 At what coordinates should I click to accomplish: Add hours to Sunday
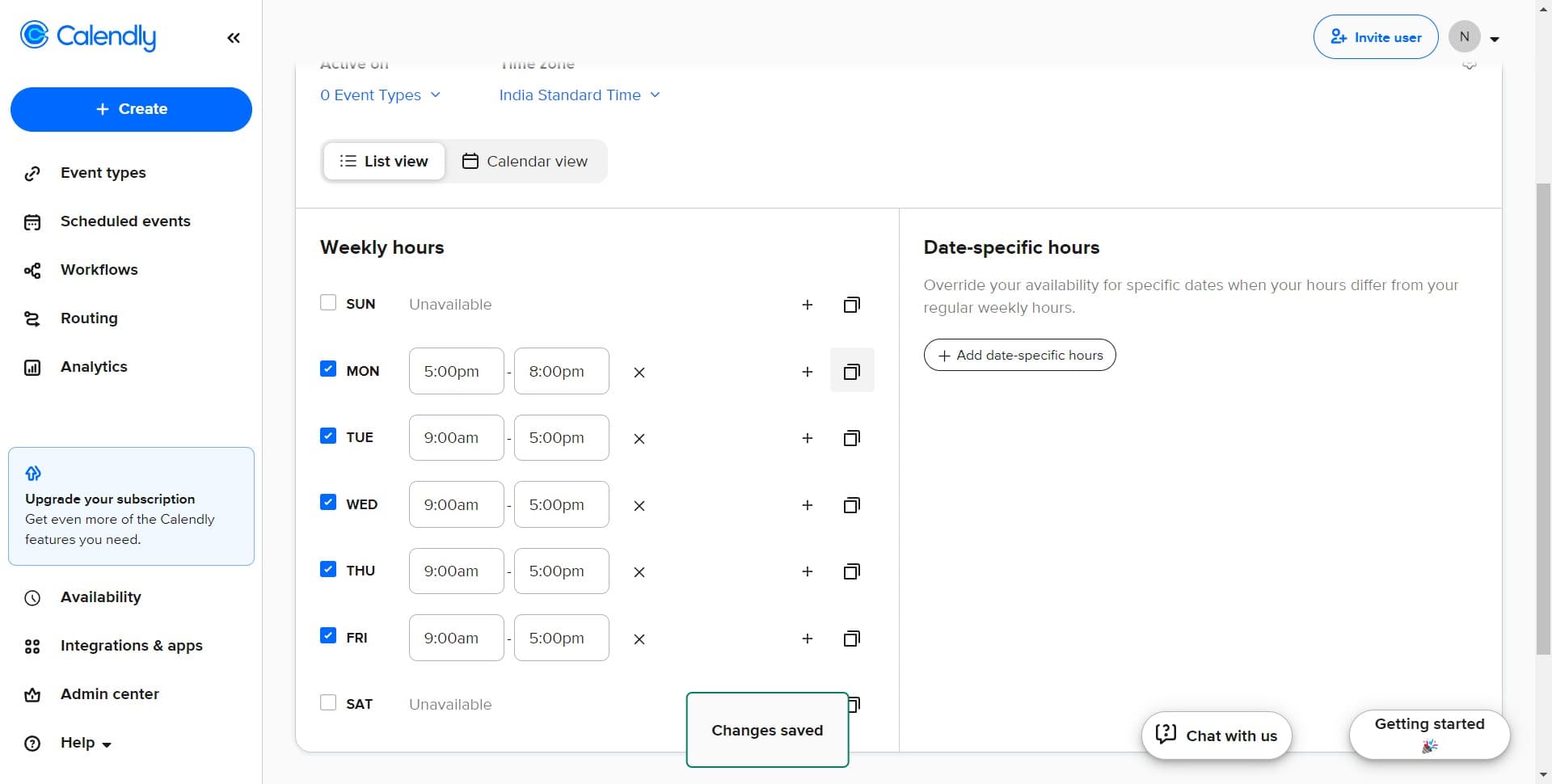[807, 305]
